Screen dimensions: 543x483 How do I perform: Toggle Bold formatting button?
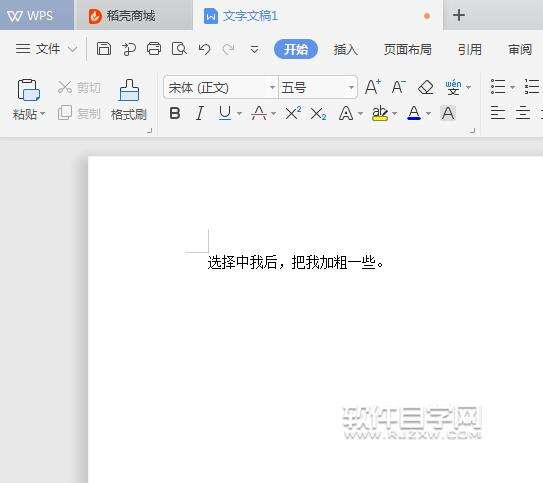pyautogui.click(x=175, y=113)
